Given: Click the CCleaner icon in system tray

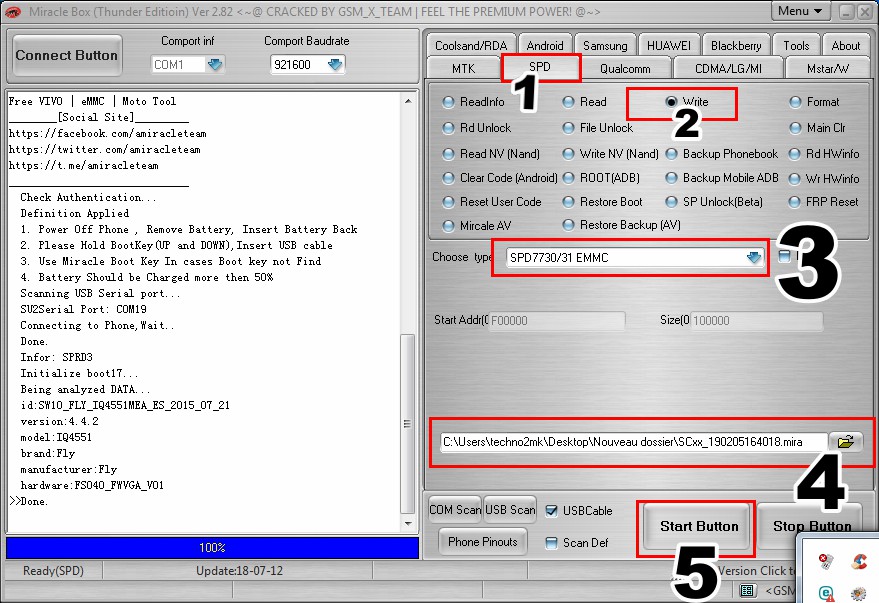Looking at the screenshot, I should 859,562.
